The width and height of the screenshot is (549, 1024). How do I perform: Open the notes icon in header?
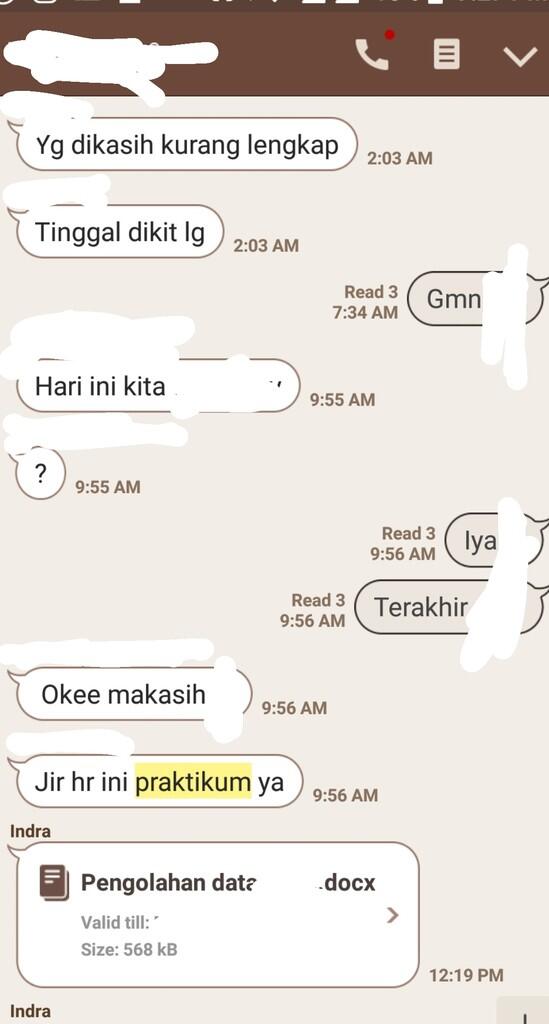pyautogui.click(x=447, y=54)
